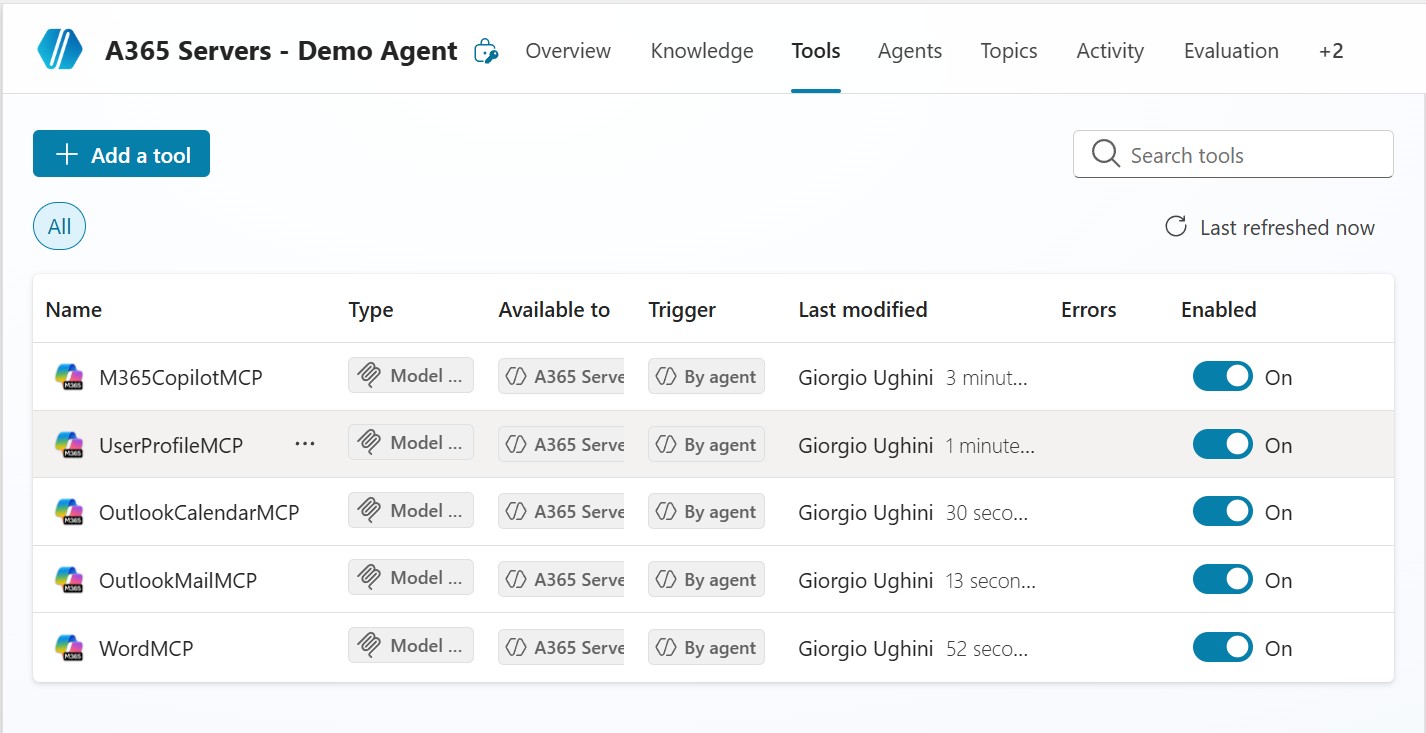1426x733 pixels.
Task: Turn off the OutlookMailMCP toggle
Action: [x=1222, y=580]
